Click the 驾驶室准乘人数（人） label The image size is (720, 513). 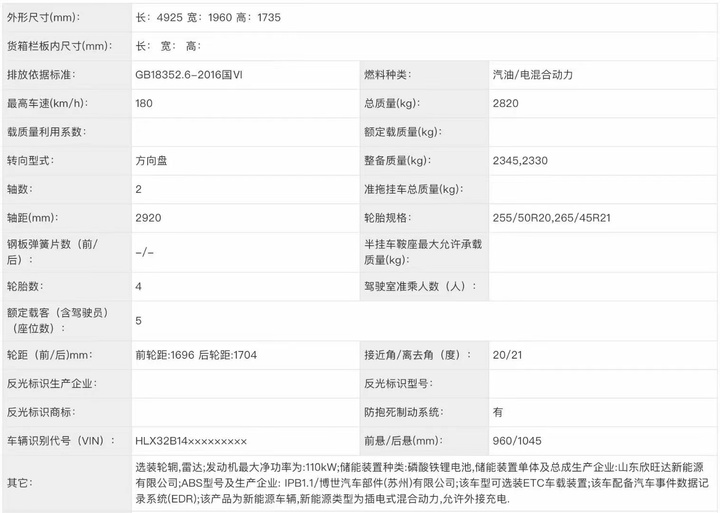420,287
